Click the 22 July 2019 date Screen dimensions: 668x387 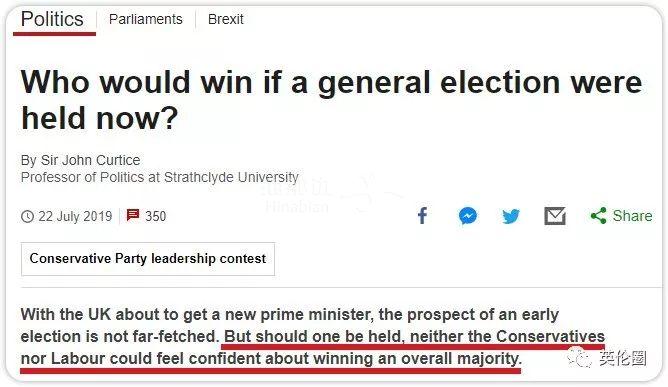coord(75,217)
